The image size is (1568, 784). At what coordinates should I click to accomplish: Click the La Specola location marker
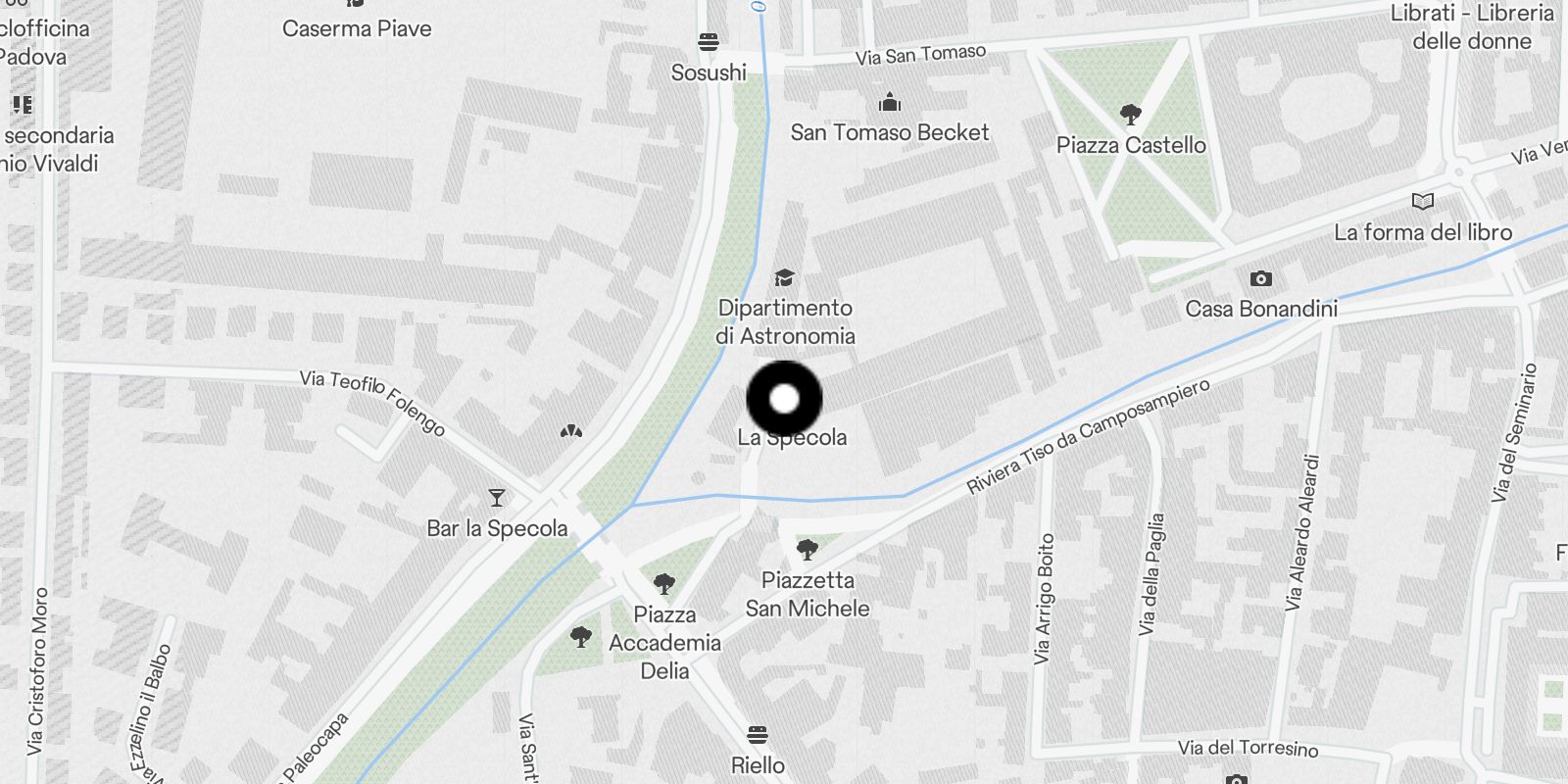pyautogui.click(x=784, y=399)
